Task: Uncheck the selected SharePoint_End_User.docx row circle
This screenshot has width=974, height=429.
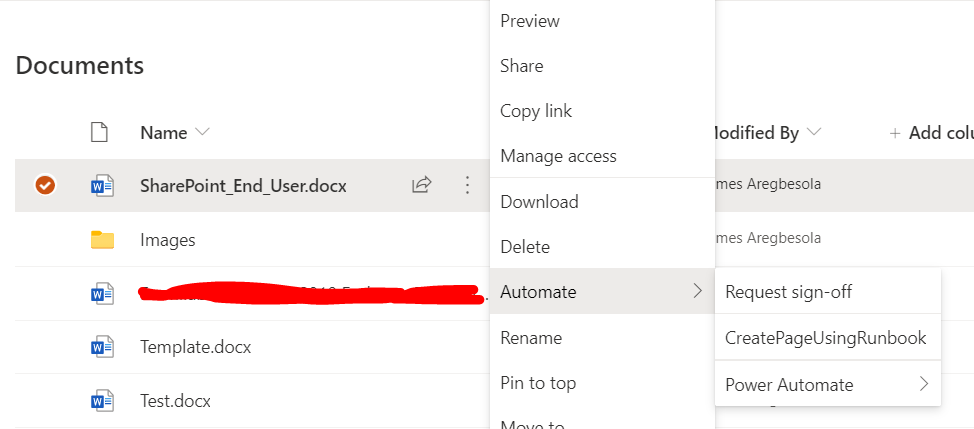Action: click(45, 185)
